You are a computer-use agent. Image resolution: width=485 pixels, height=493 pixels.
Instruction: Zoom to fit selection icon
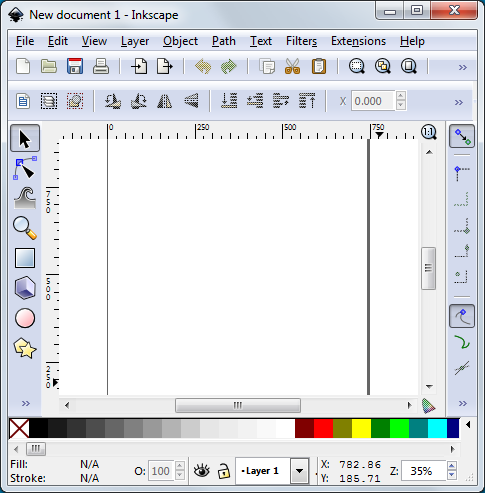[357, 66]
